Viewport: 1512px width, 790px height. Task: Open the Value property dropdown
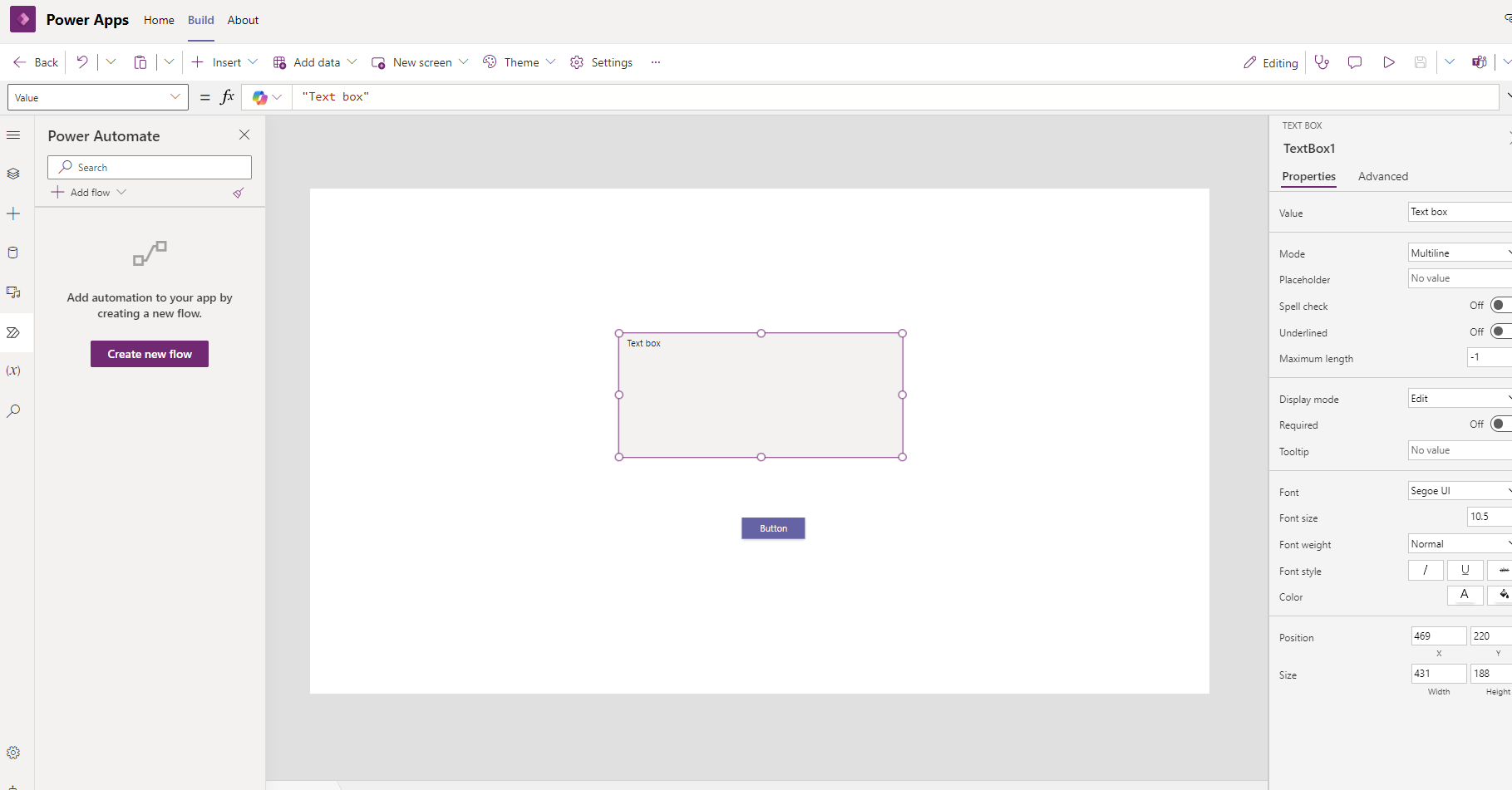[x=98, y=97]
